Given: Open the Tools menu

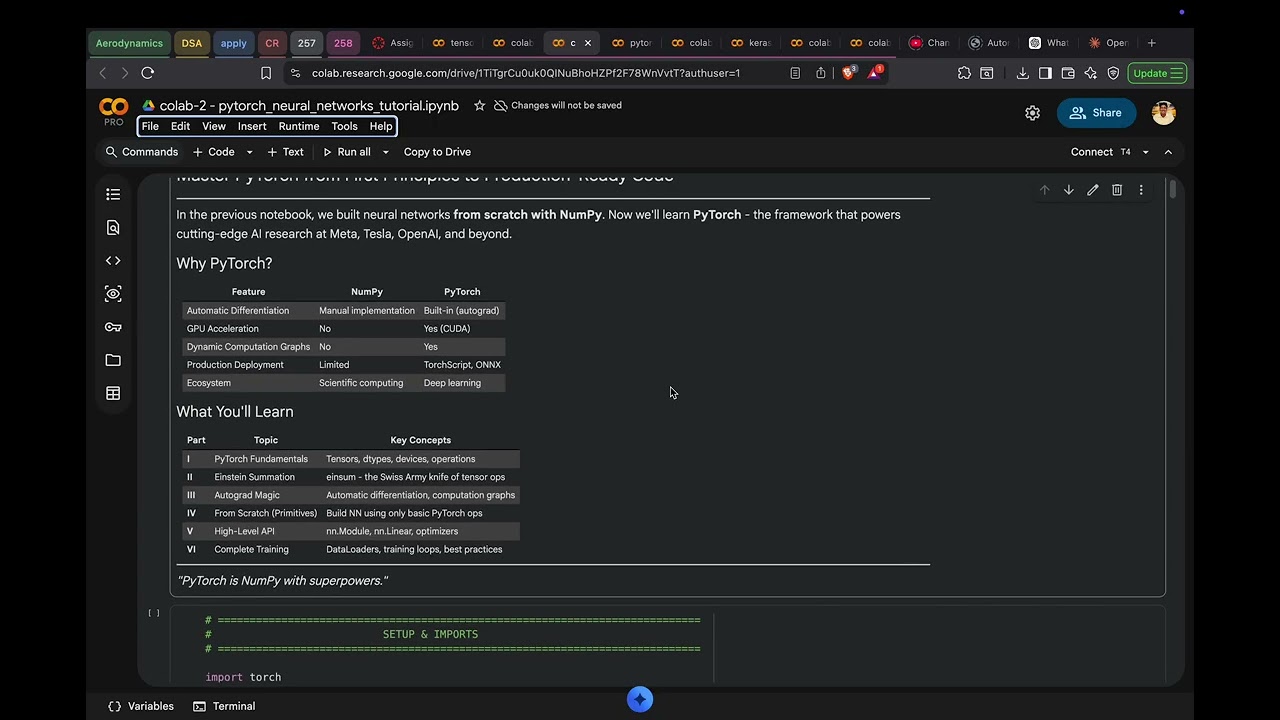Looking at the screenshot, I should [x=344, y=126].
